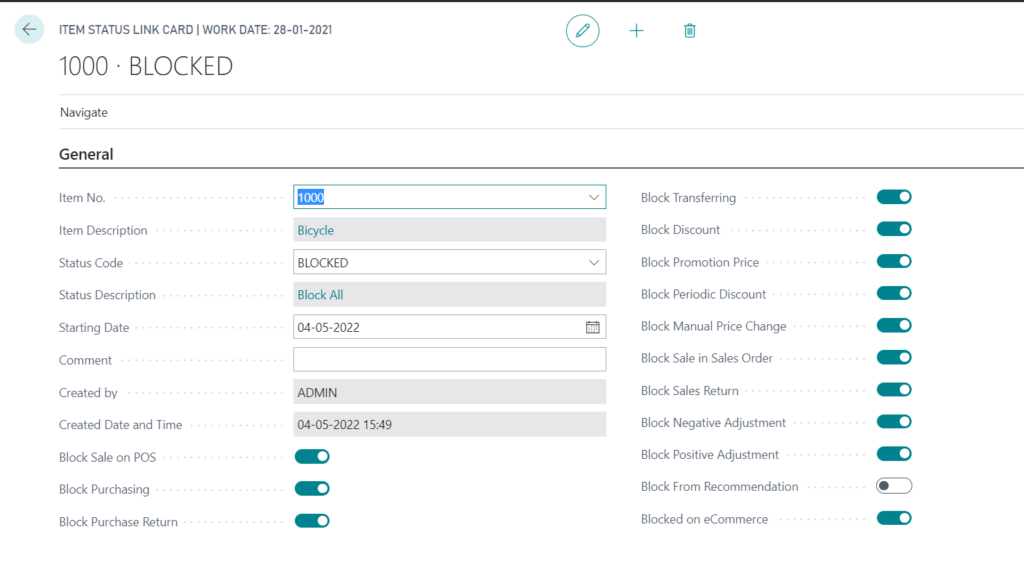
Task: Follow the Block All status link
Action: coord(320,295)
